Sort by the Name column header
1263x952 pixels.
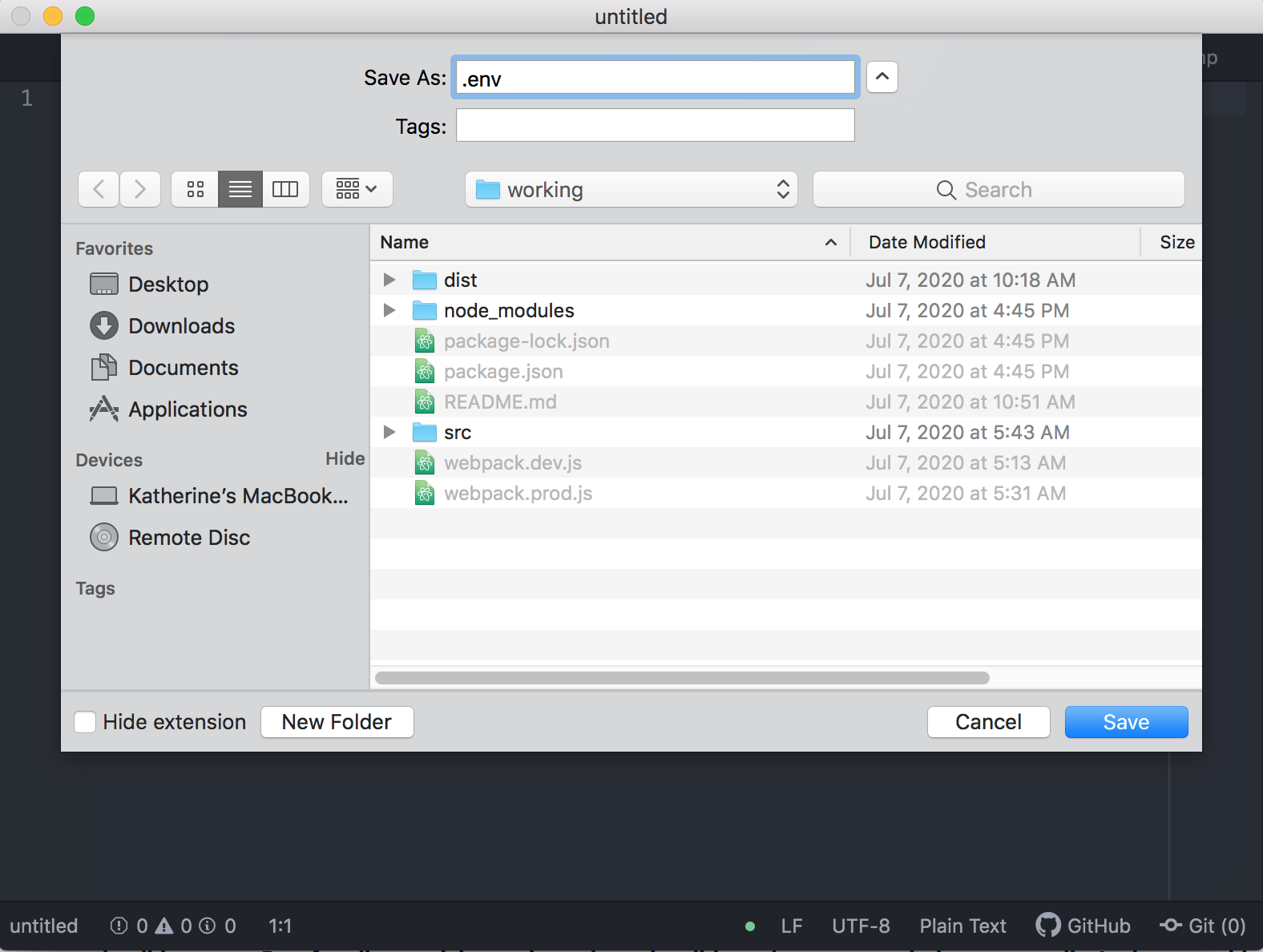609,242
